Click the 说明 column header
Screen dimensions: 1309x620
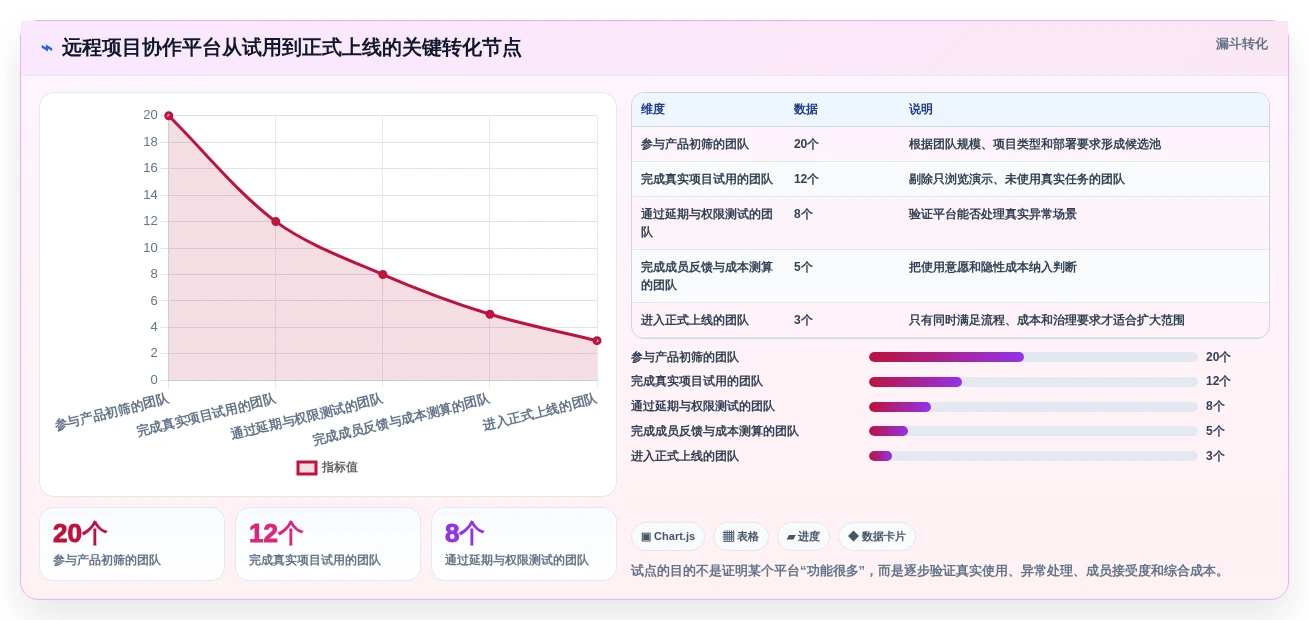coord(921,109)
